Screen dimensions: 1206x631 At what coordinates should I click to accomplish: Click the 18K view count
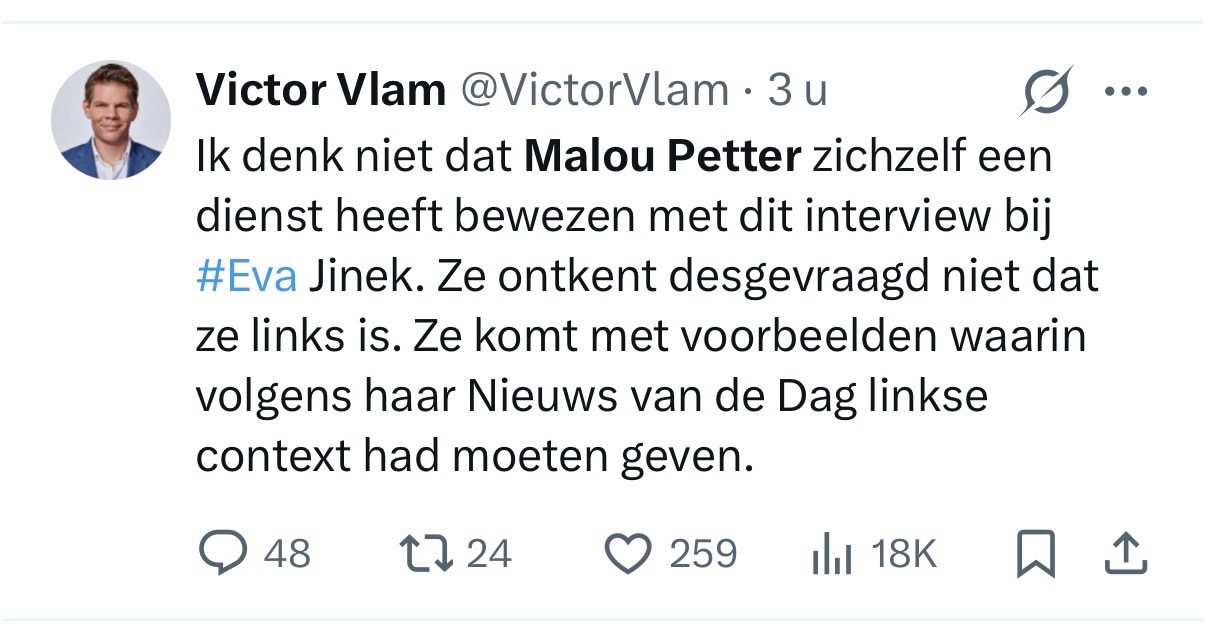click(x=904, y=554)
